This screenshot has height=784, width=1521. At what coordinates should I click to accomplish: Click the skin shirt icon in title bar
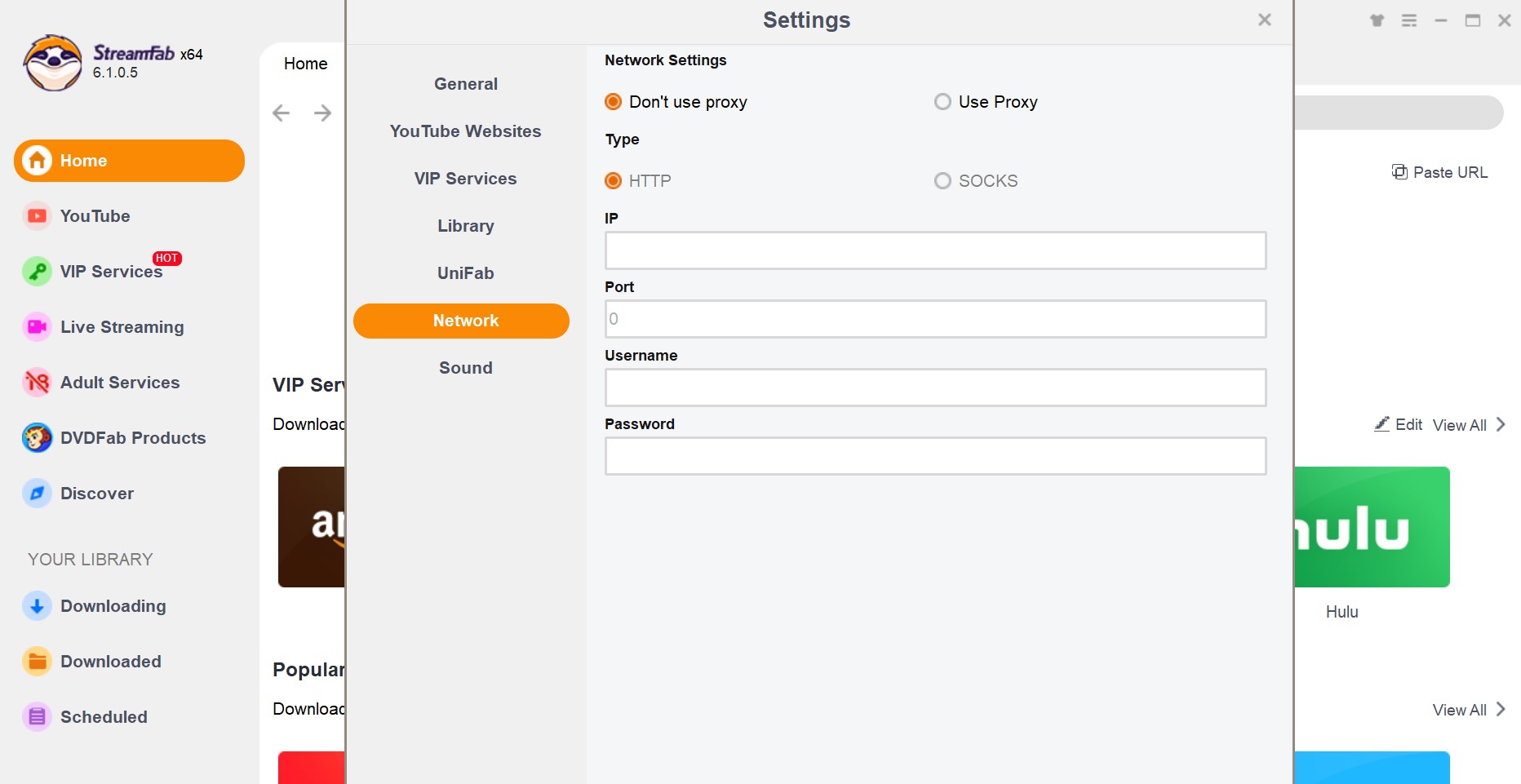tap(1377, 20)
